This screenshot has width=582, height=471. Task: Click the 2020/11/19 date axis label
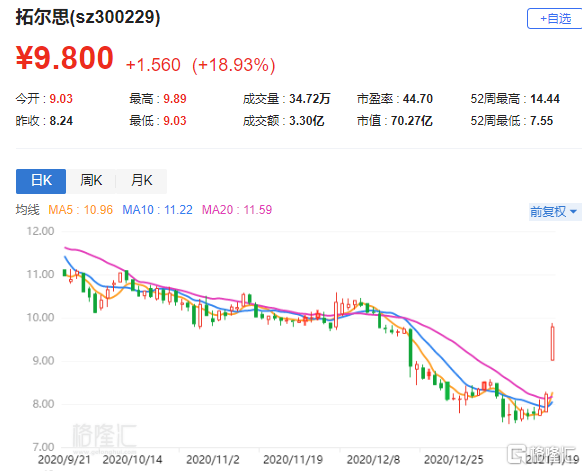[293, 460]
